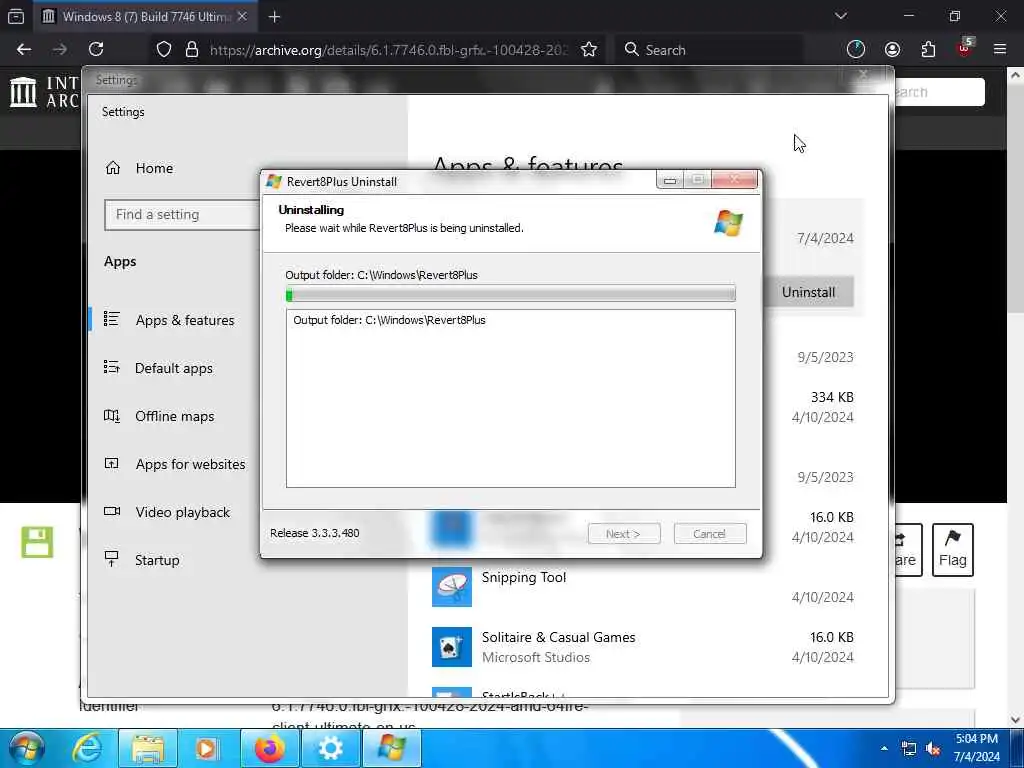Click Next in Revert8Plus Uninstall

[624, 534]
